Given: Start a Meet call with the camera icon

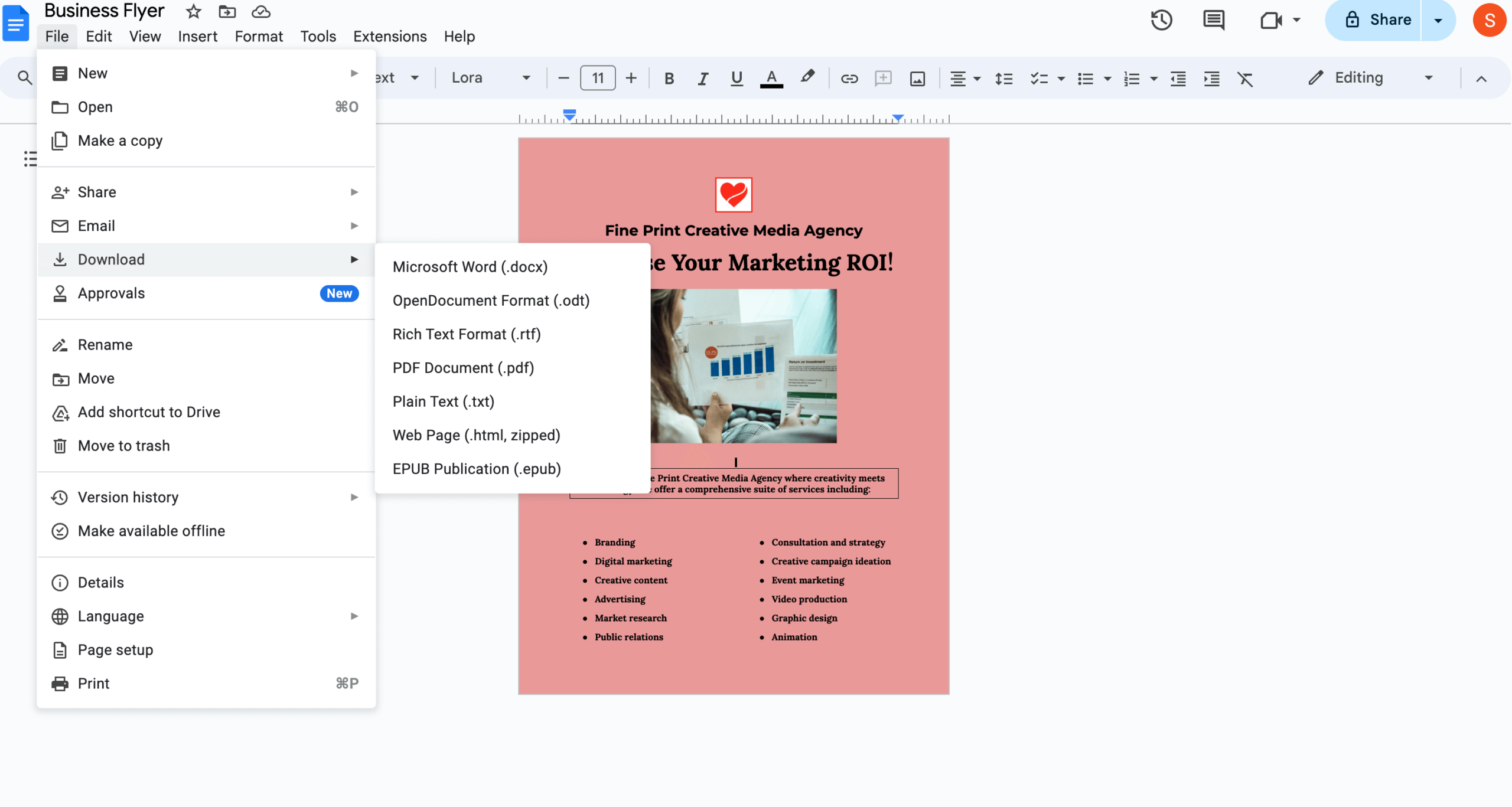Looking at the screenshot, I should [x=1272, y=19].
